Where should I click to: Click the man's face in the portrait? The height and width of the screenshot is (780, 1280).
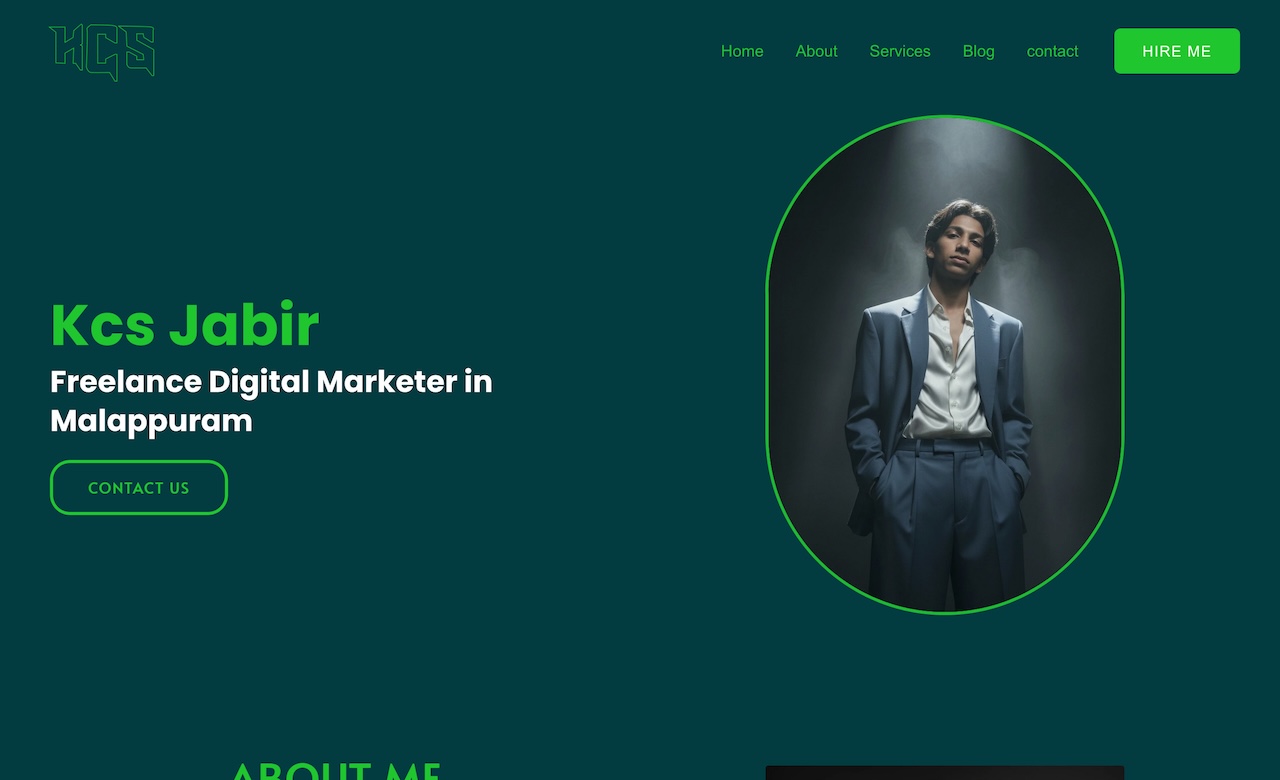pos(959,242)
